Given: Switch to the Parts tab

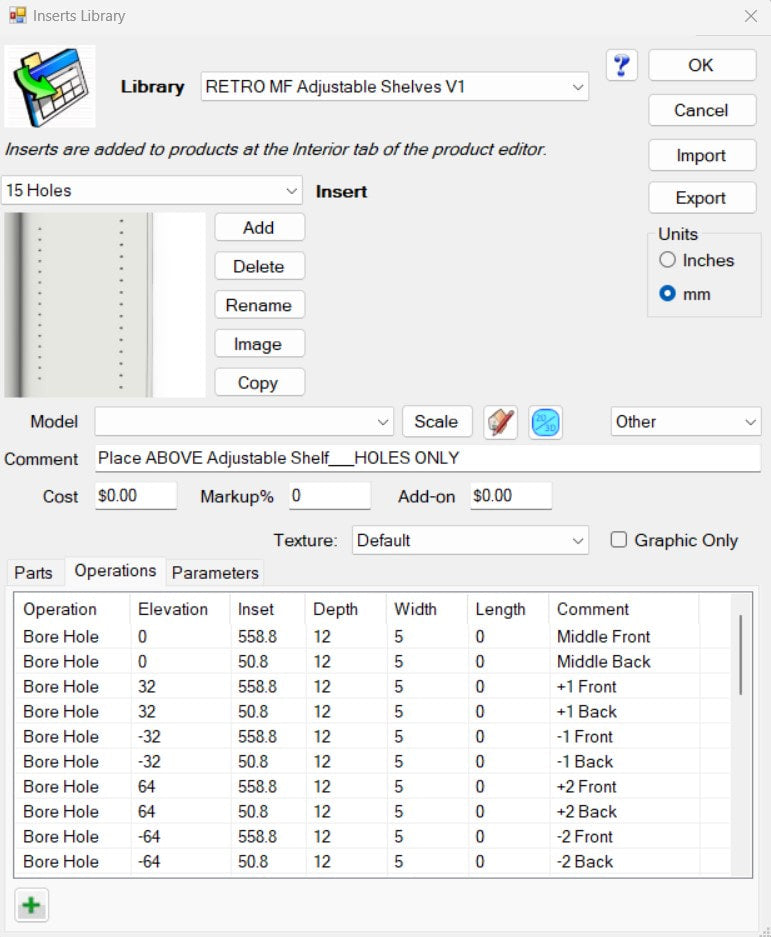Looking at the screenshot, I should pyautogui.click(x=33, y=573).
